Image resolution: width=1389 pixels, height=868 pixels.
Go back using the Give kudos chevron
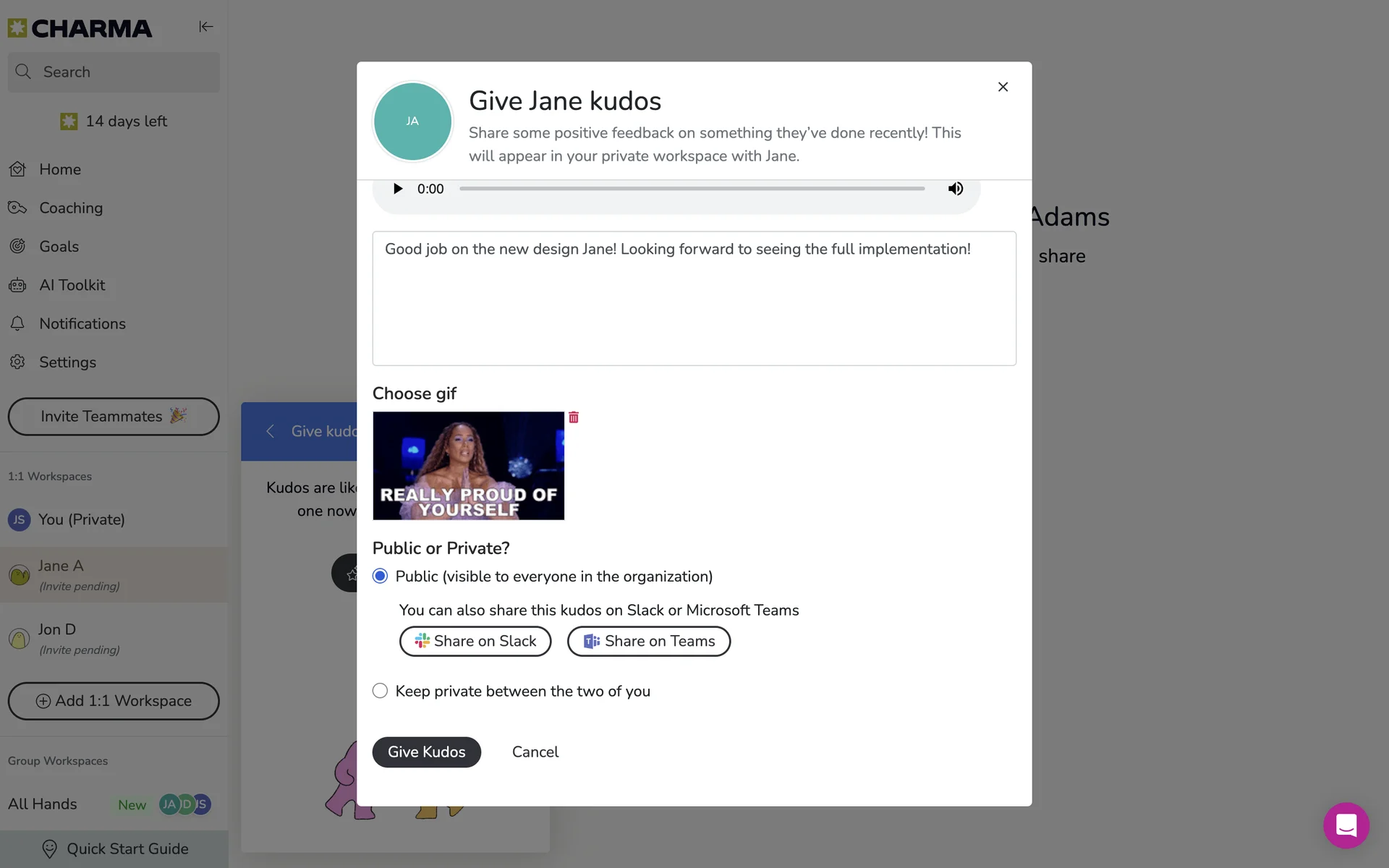(271, 432)
